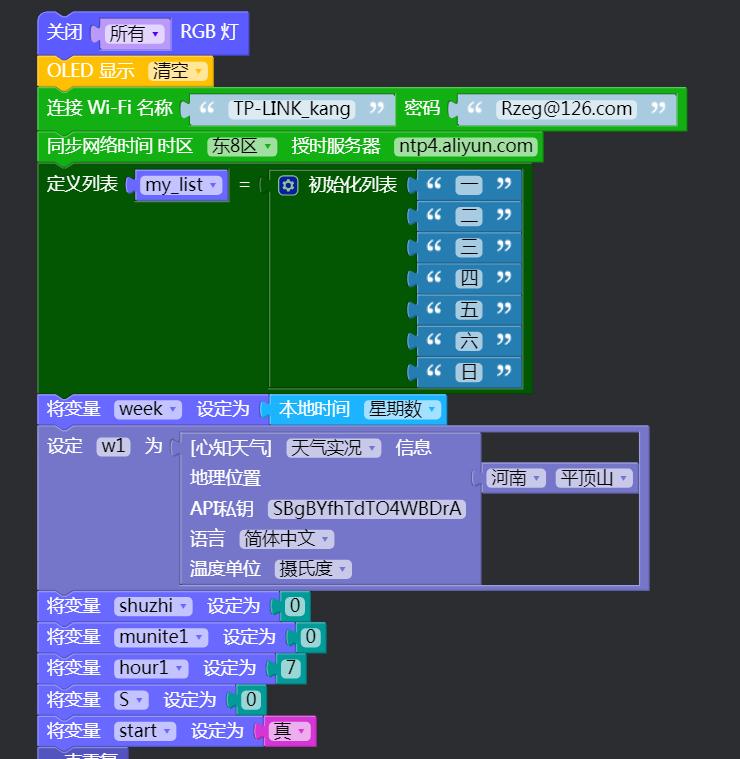Click the gear icon on 初始化列表 block

[x=288, y=185]
